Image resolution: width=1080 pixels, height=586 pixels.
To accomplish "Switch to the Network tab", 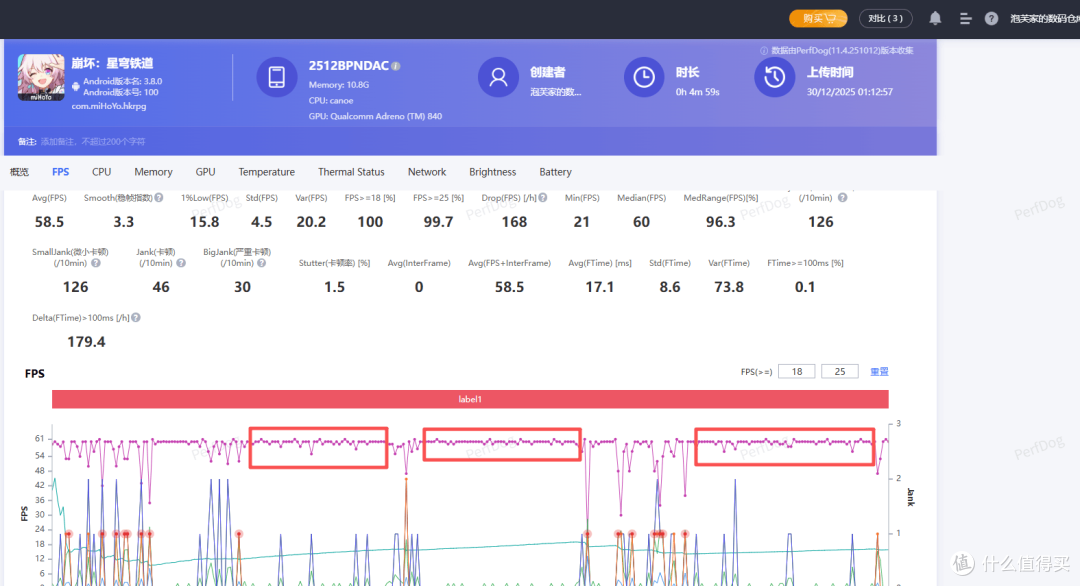I will tap(427, 172).
